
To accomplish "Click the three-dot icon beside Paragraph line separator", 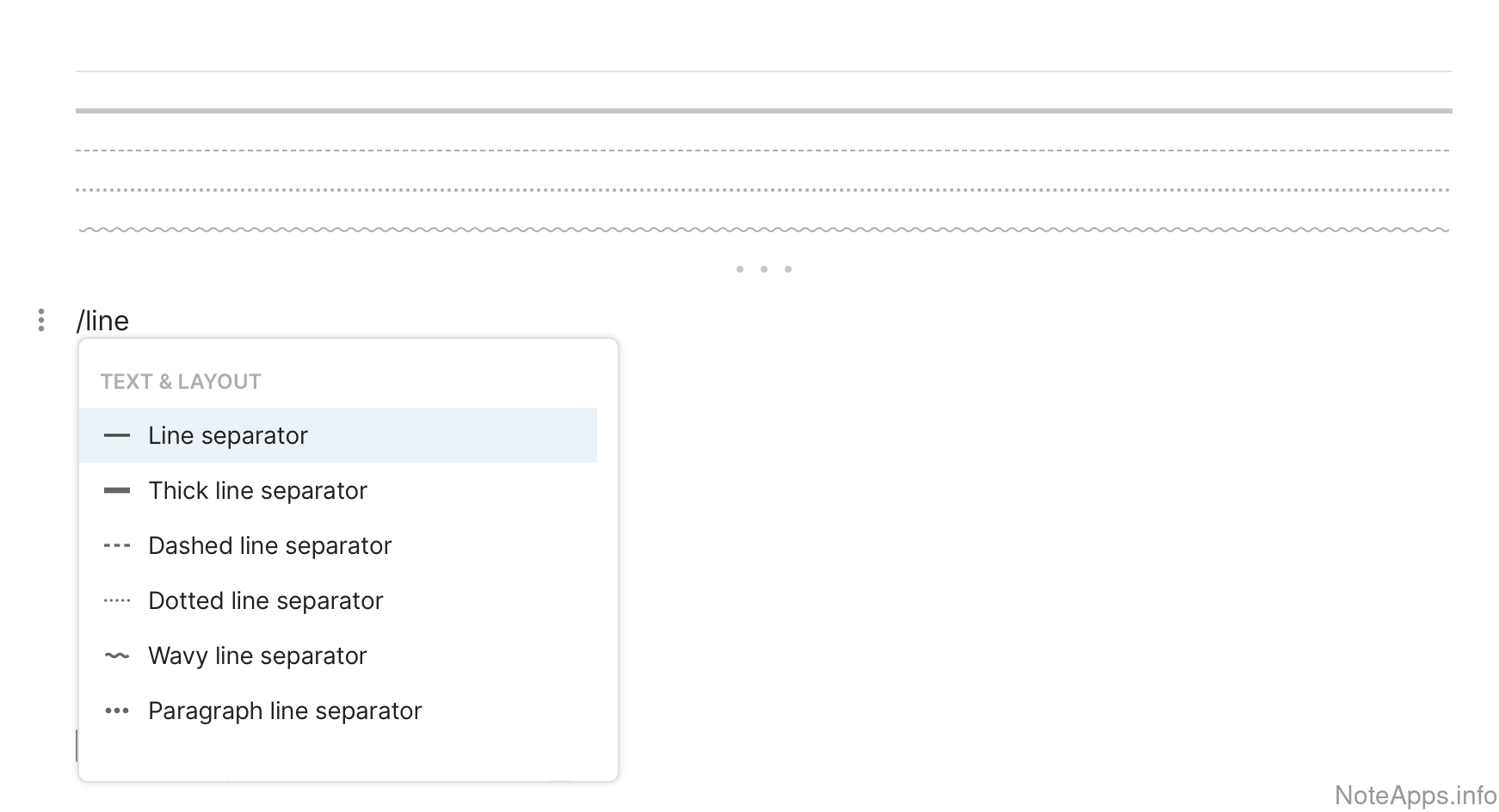I will 117,711.
